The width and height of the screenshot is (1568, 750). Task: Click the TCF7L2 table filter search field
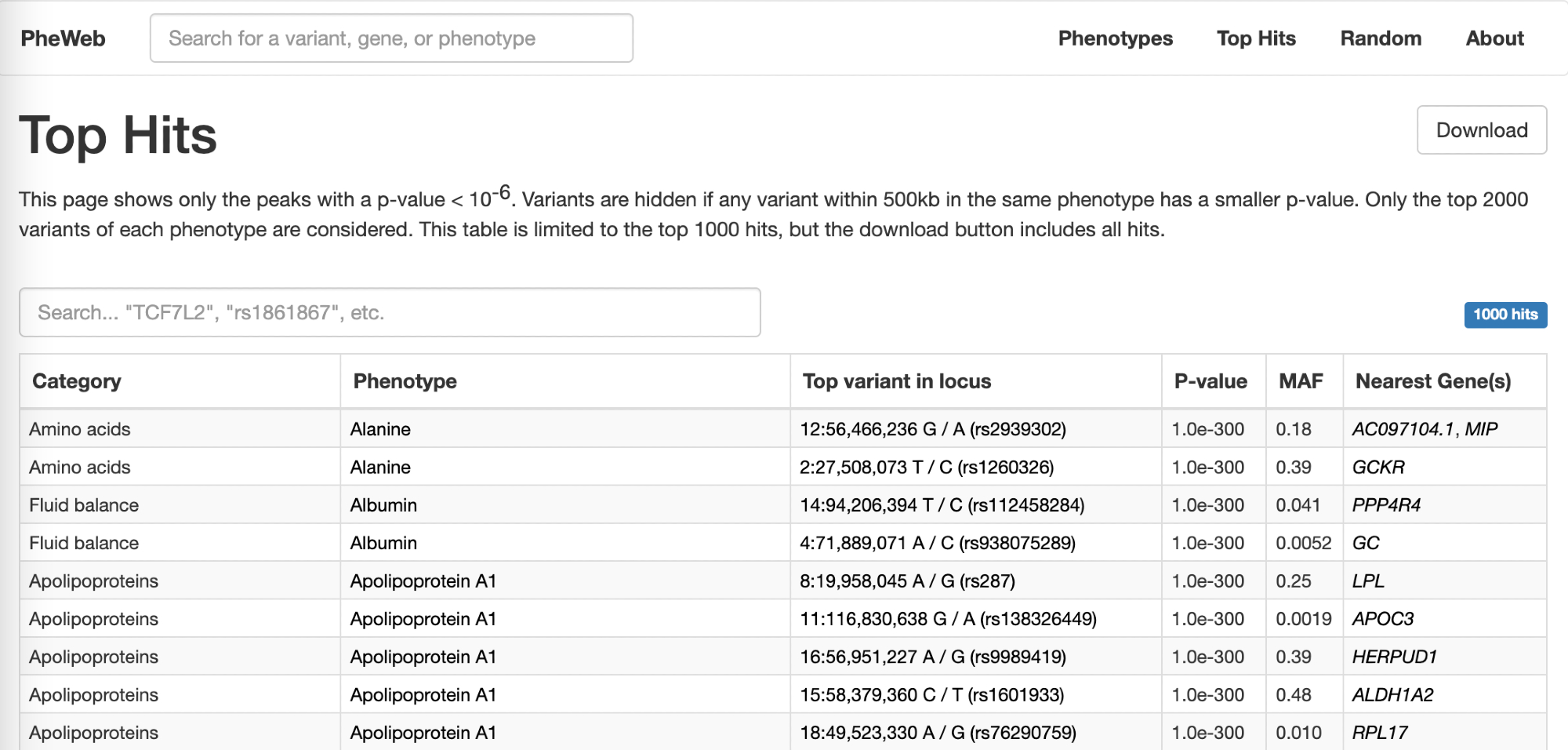pos(390,312)
